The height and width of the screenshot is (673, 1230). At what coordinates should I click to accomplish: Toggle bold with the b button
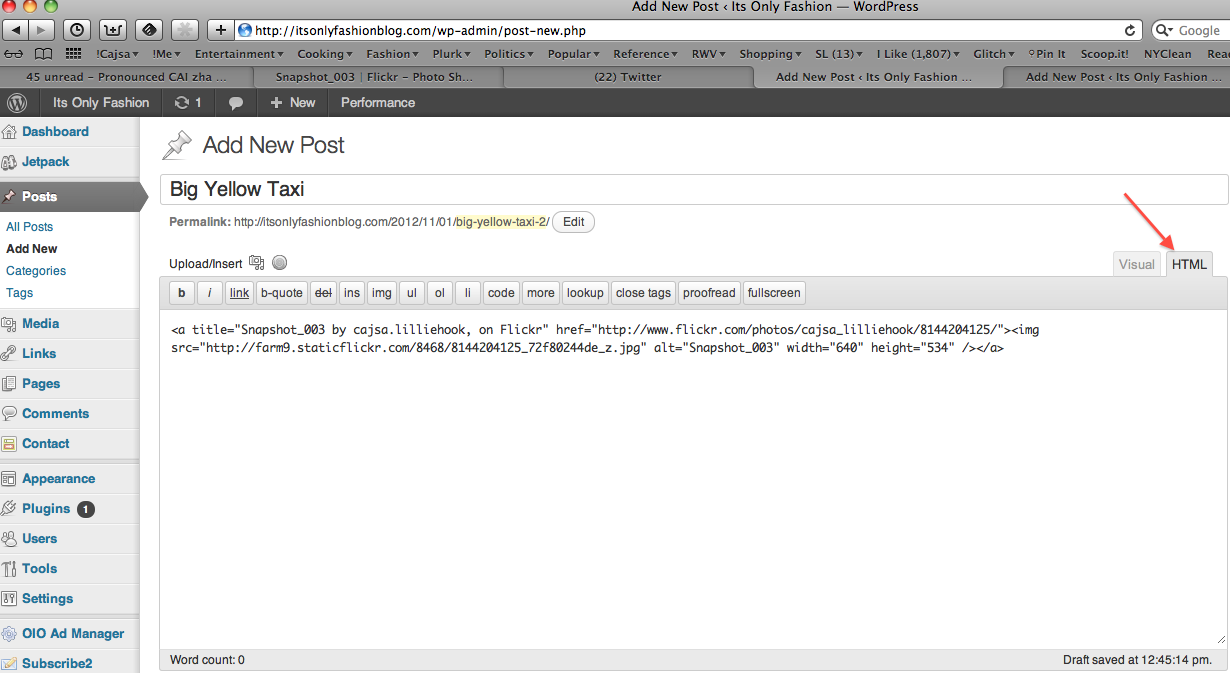pos(181,293)
